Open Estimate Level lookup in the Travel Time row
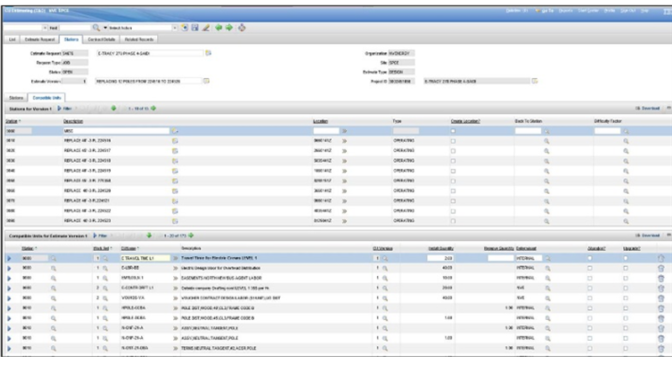Image resolution: width=672 pixels, height=372 pixels. coord(547,258)
